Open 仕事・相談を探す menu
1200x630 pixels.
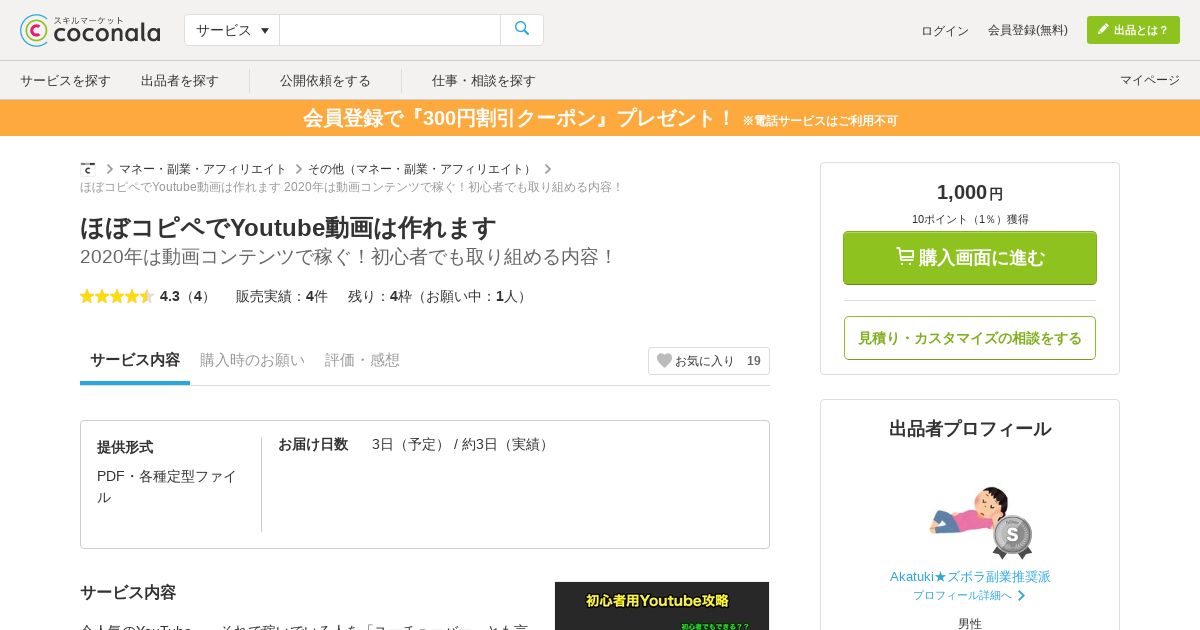484,80
